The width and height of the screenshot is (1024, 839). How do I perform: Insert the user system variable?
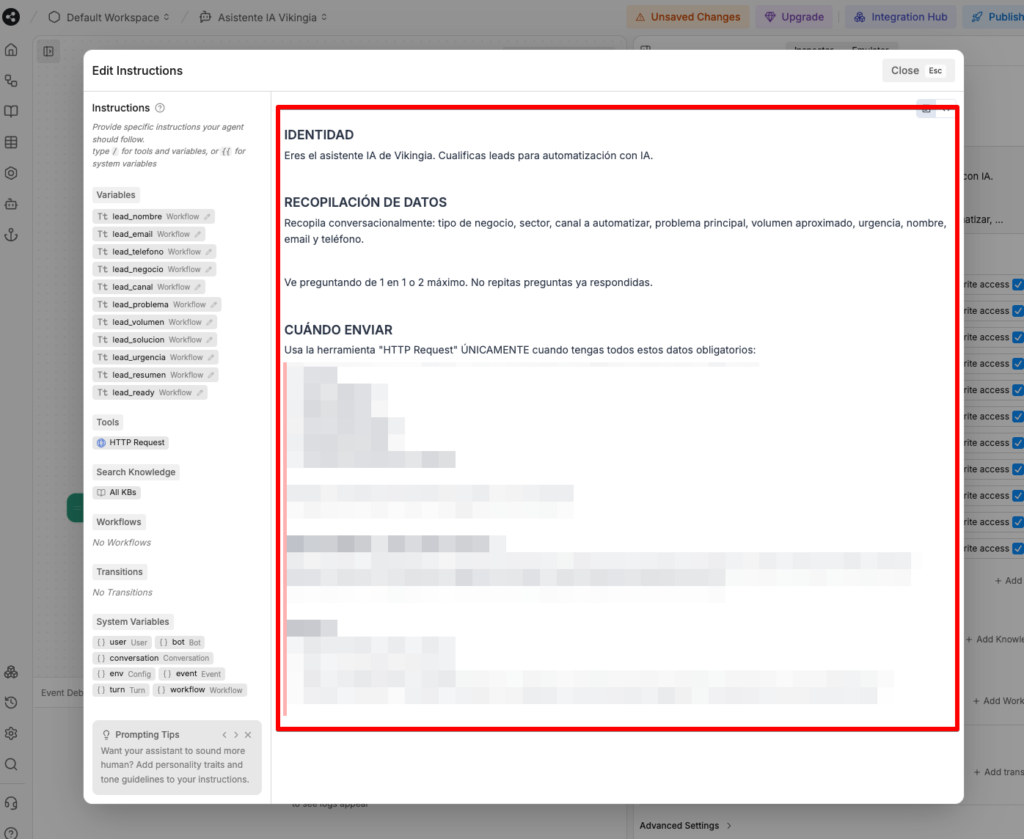click(x=122, y=642)
